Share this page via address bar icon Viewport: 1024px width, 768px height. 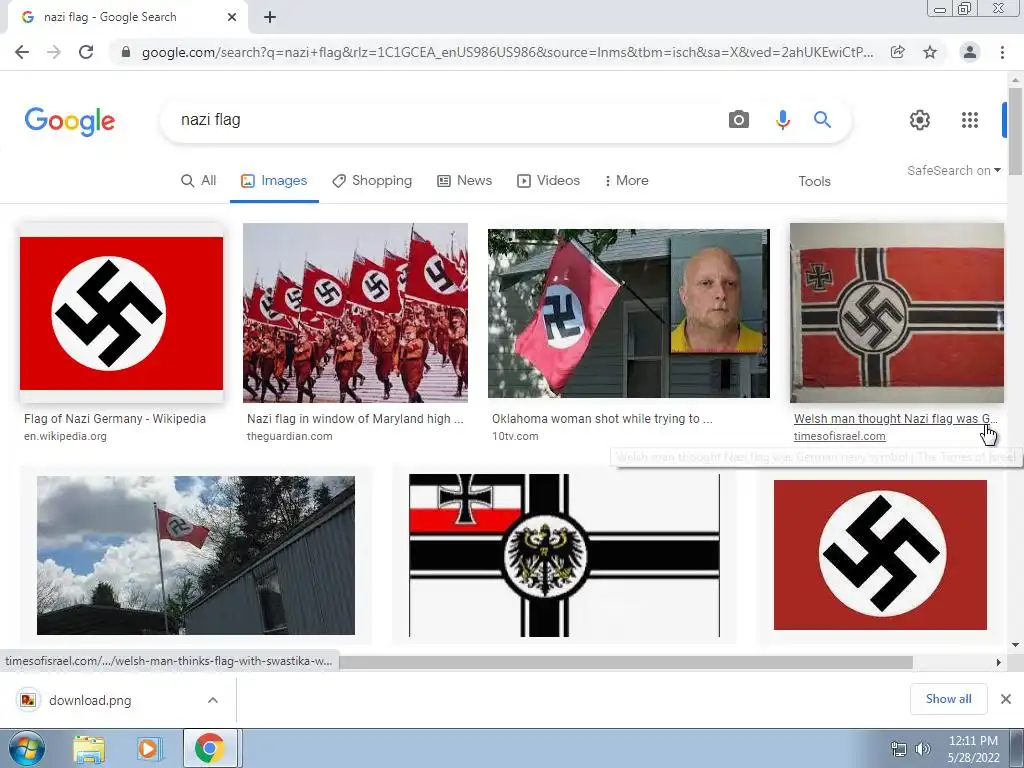click(x=898, y=52)
